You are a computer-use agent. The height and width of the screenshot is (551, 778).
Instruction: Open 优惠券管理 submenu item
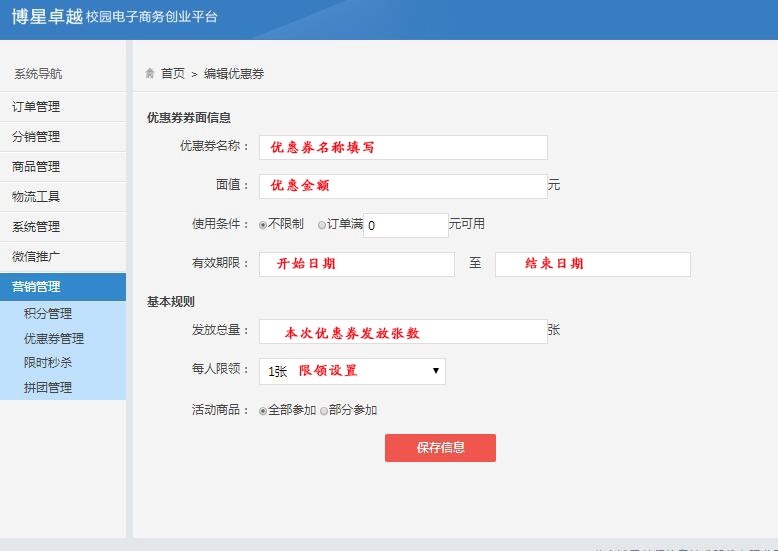pos(54,339)
